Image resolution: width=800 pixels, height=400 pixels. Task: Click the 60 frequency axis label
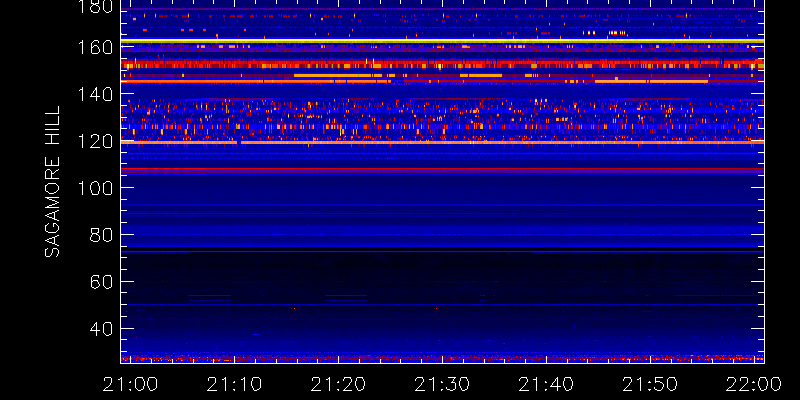[102, 282]
